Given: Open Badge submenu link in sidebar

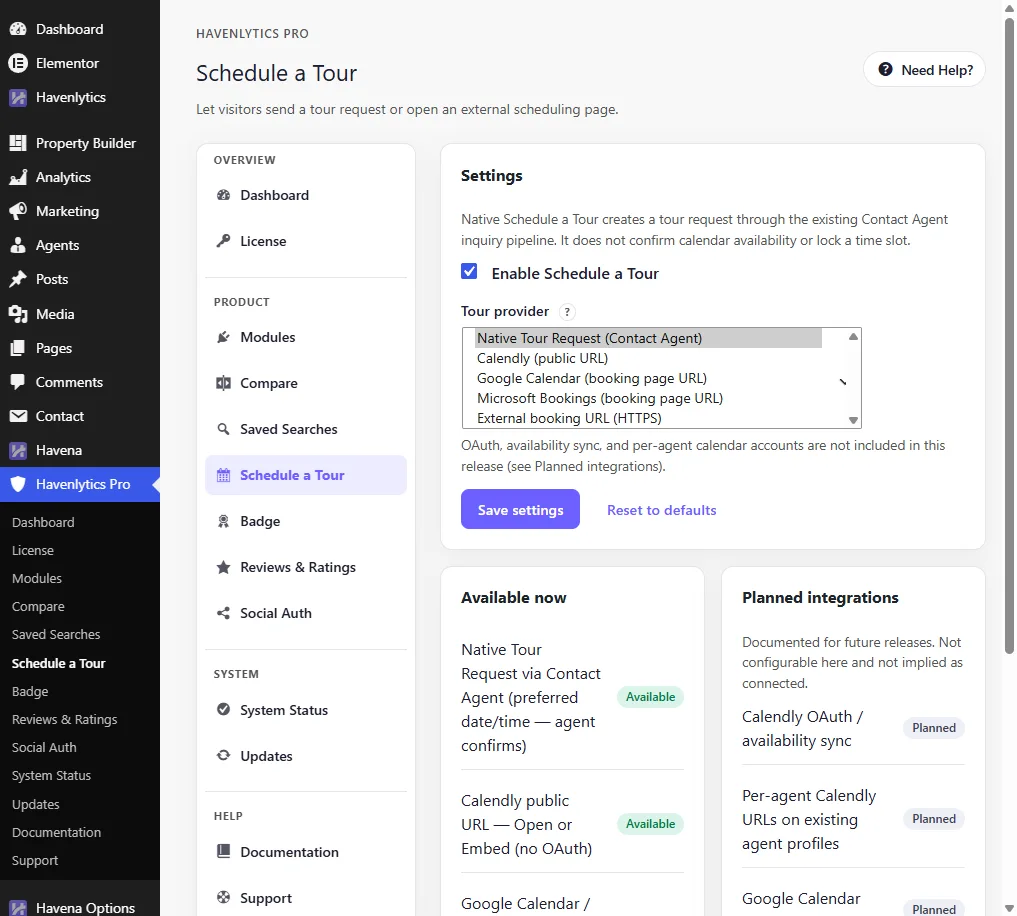Looking at the screenshot, I should [x=30, y=692].
